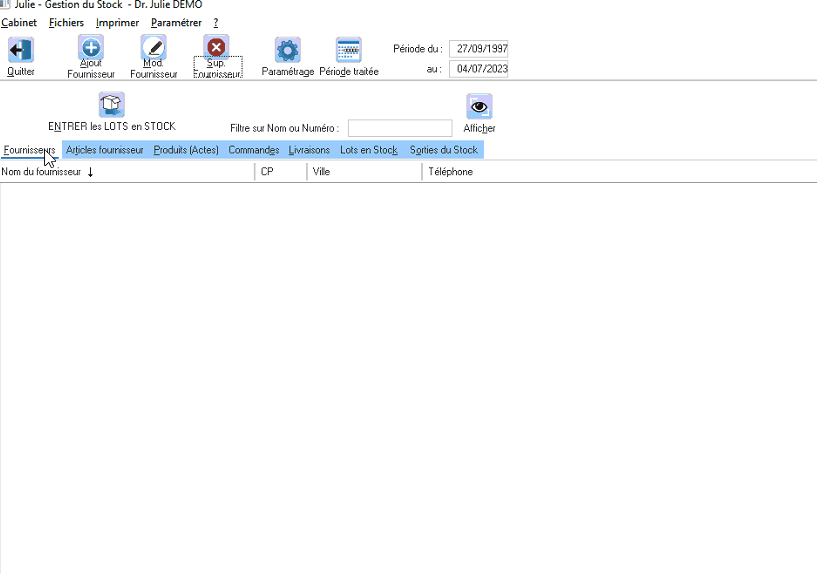Switch to the Articles fournisseur tab
Image resolution: width=817 pixels, height=574 pixels.
(105, 150)
